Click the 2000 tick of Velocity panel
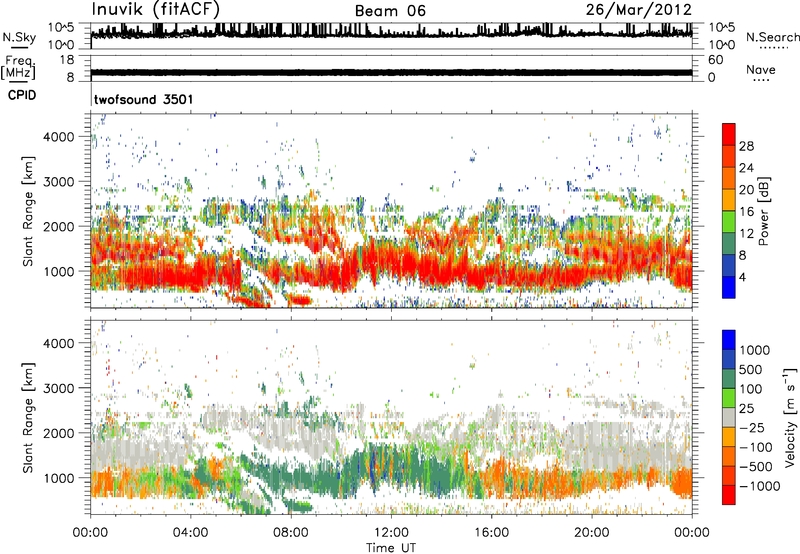Screen dimensions: 800x554 tap(58, 433)
